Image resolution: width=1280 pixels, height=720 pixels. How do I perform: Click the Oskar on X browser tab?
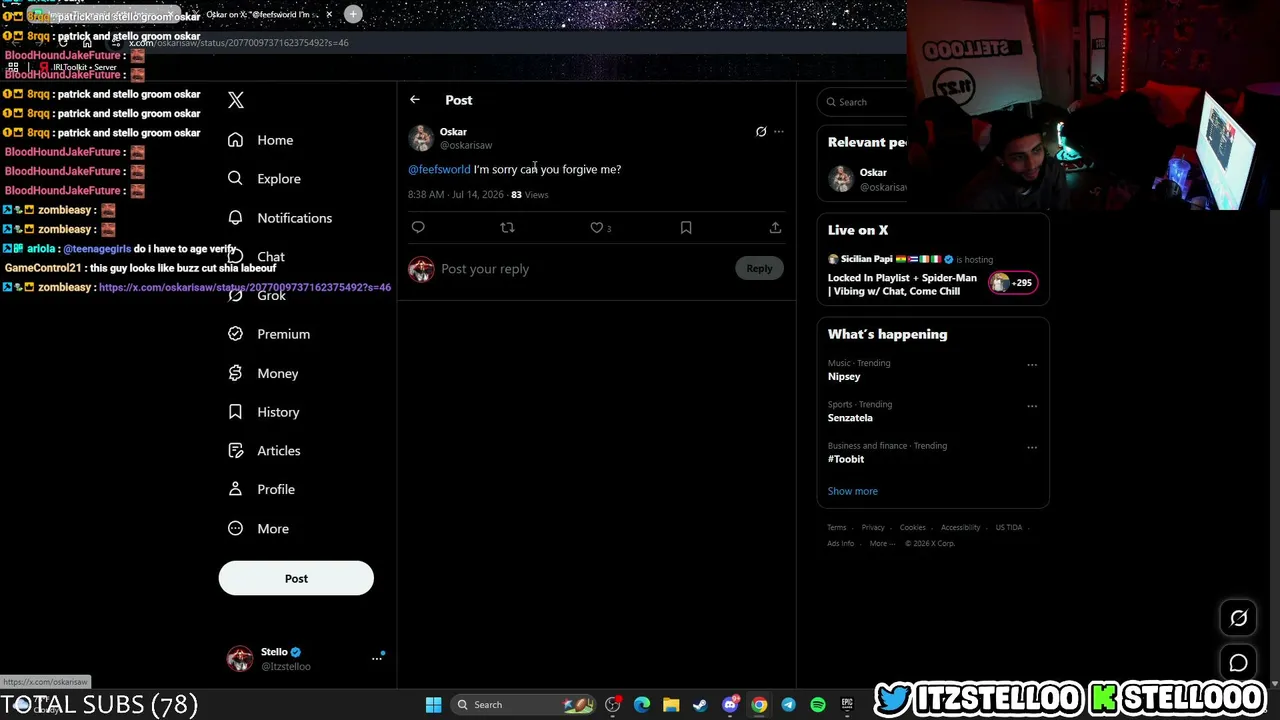[262, 15]
